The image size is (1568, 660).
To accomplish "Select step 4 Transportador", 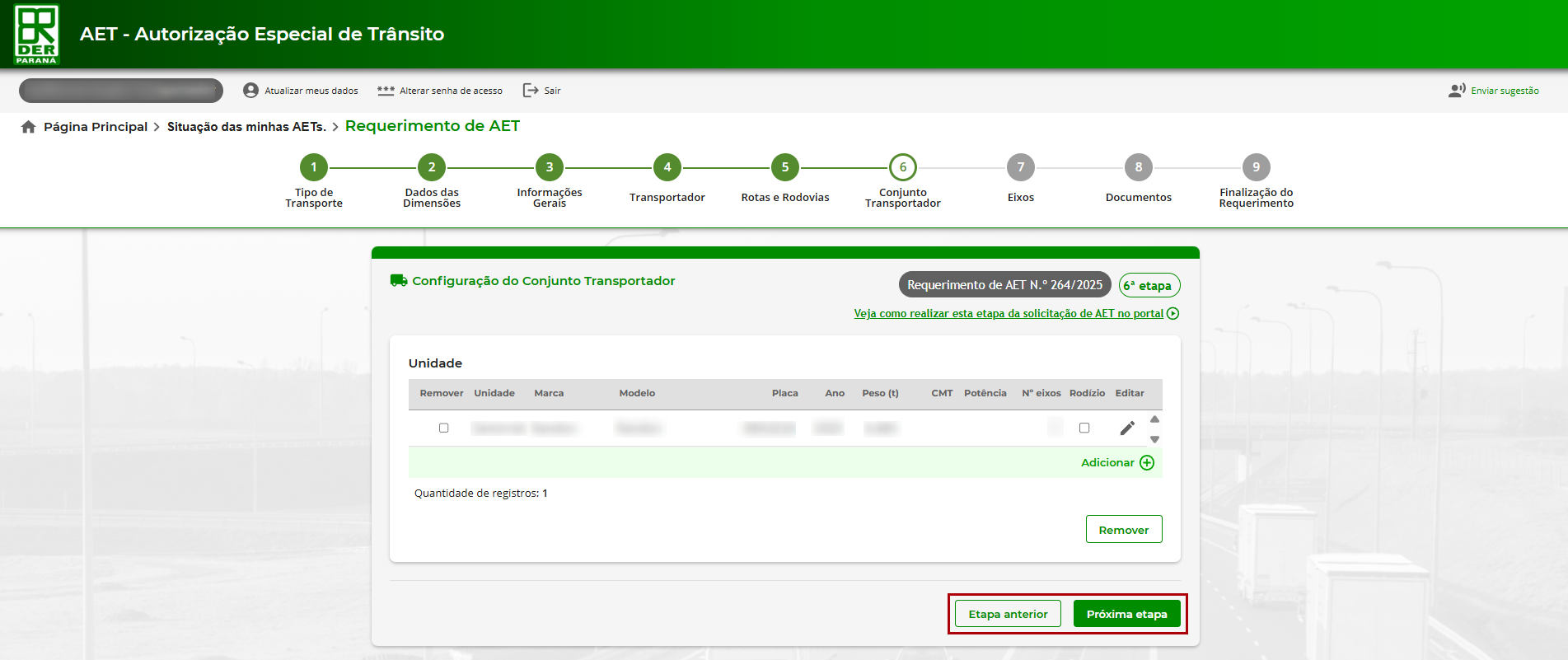I will [667, 167].
